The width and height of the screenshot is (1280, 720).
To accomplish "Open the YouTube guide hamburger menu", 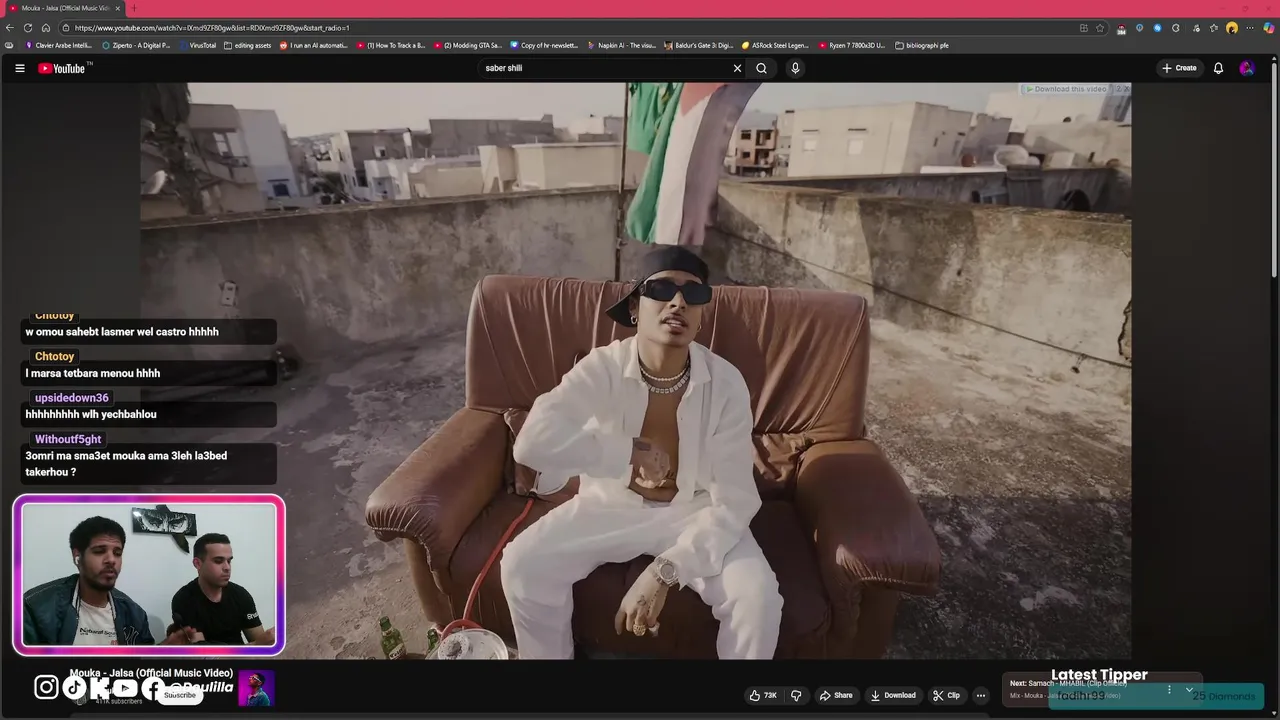I will [x=19, y=68].
